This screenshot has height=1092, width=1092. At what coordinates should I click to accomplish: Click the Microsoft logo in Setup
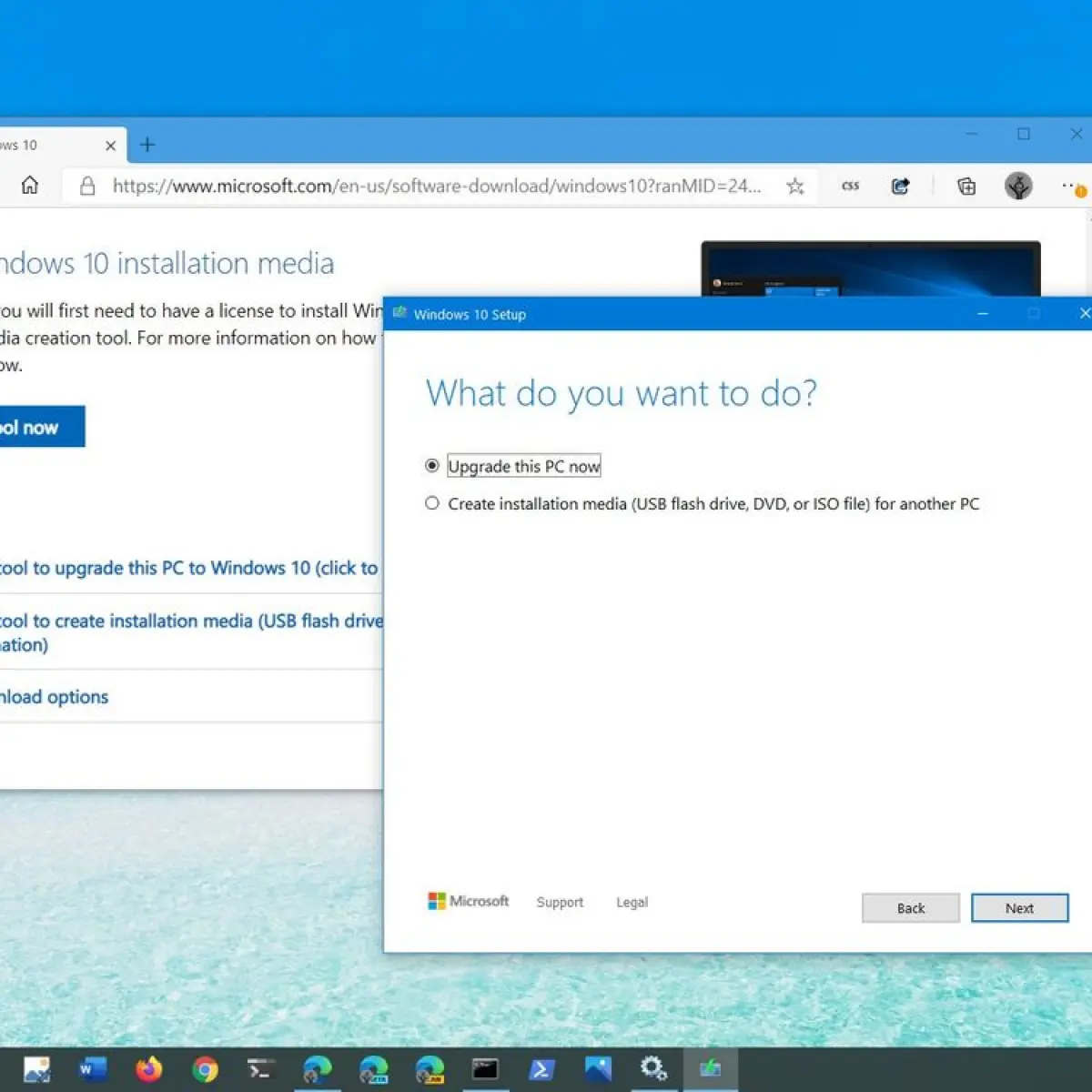468,901
